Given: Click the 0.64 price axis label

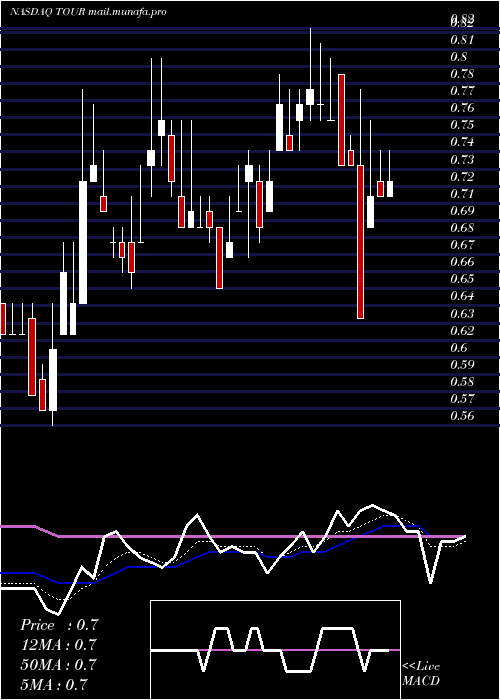Looking at the screenshot, I should click(x=461, y=296).
